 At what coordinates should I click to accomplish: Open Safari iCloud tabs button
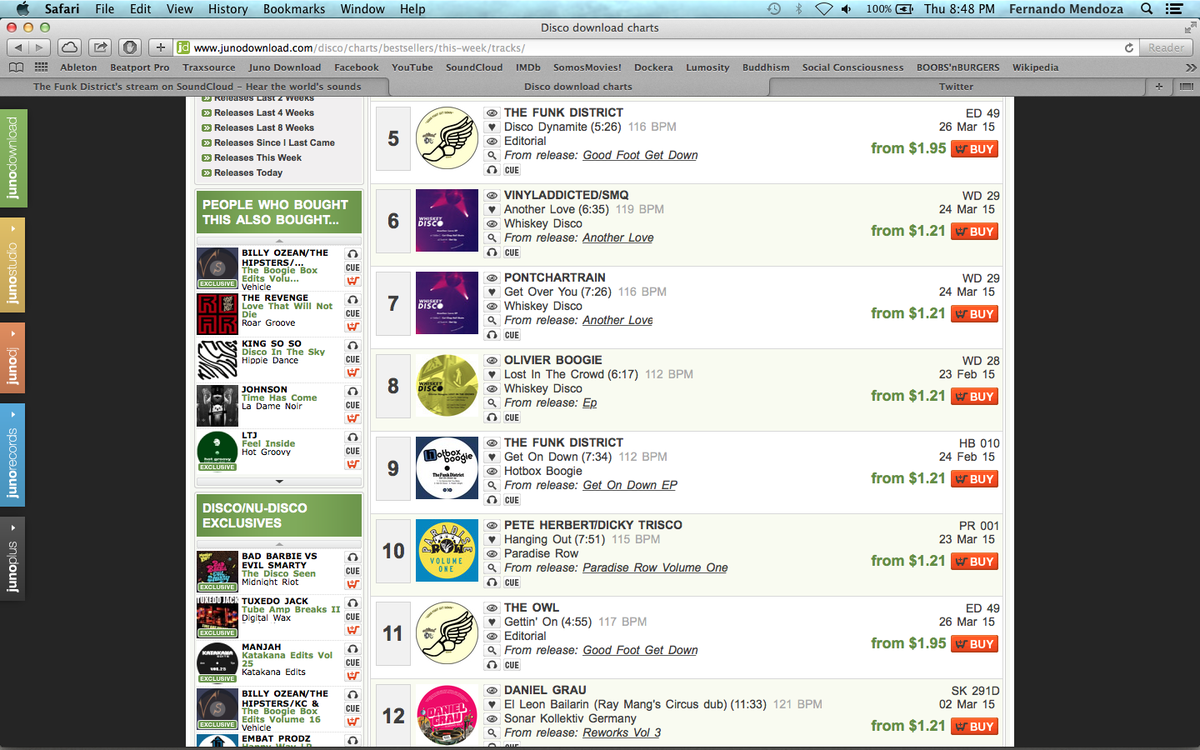[x=69, y=47]
